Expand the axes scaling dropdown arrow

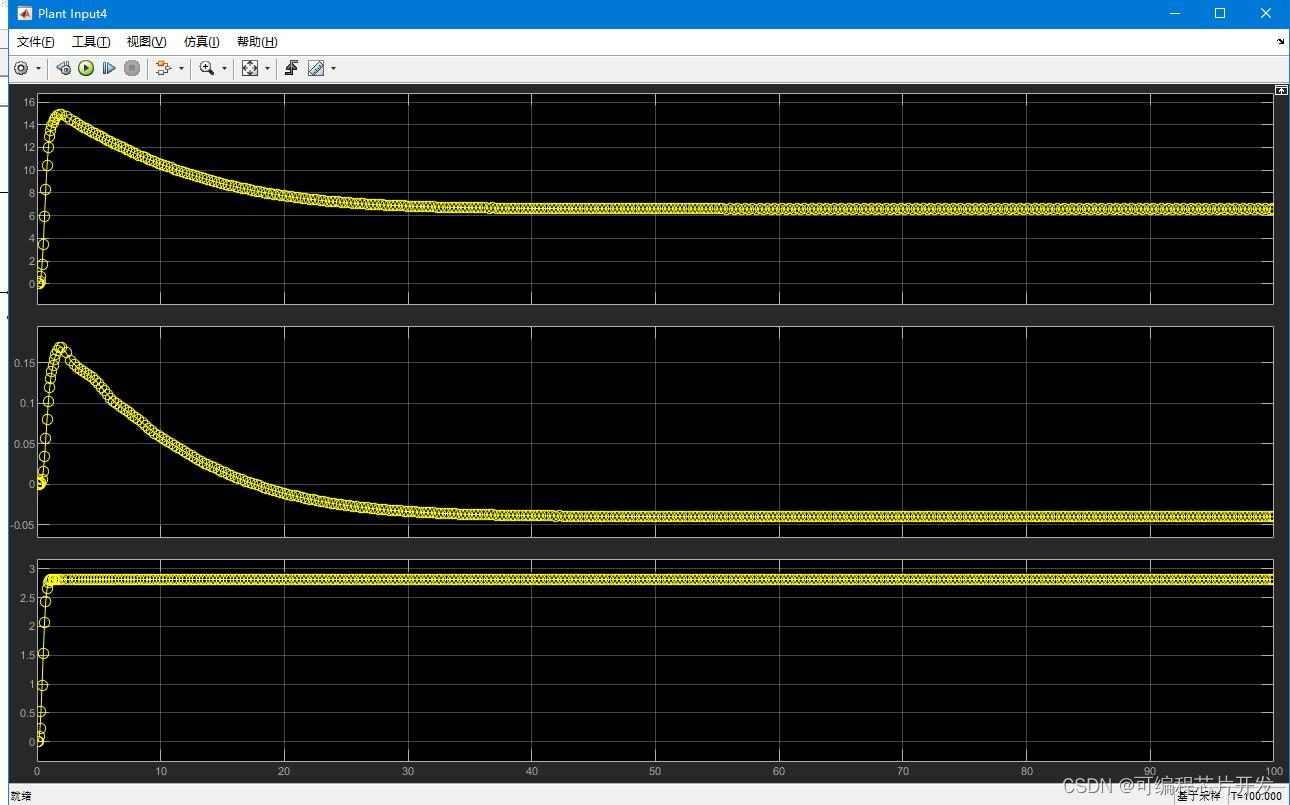[x=267, y=68]
